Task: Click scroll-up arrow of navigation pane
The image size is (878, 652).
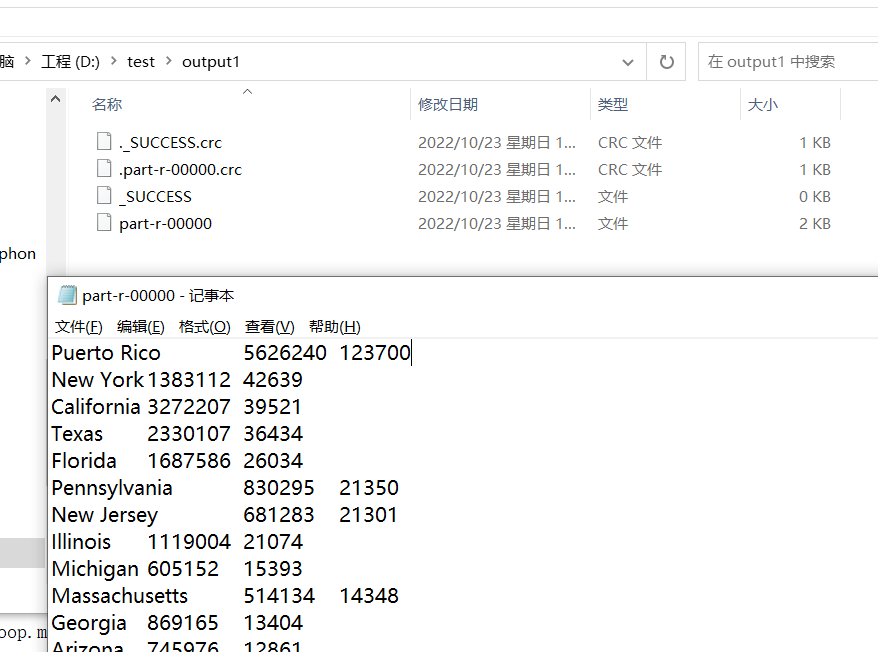Action: point(55,100)
